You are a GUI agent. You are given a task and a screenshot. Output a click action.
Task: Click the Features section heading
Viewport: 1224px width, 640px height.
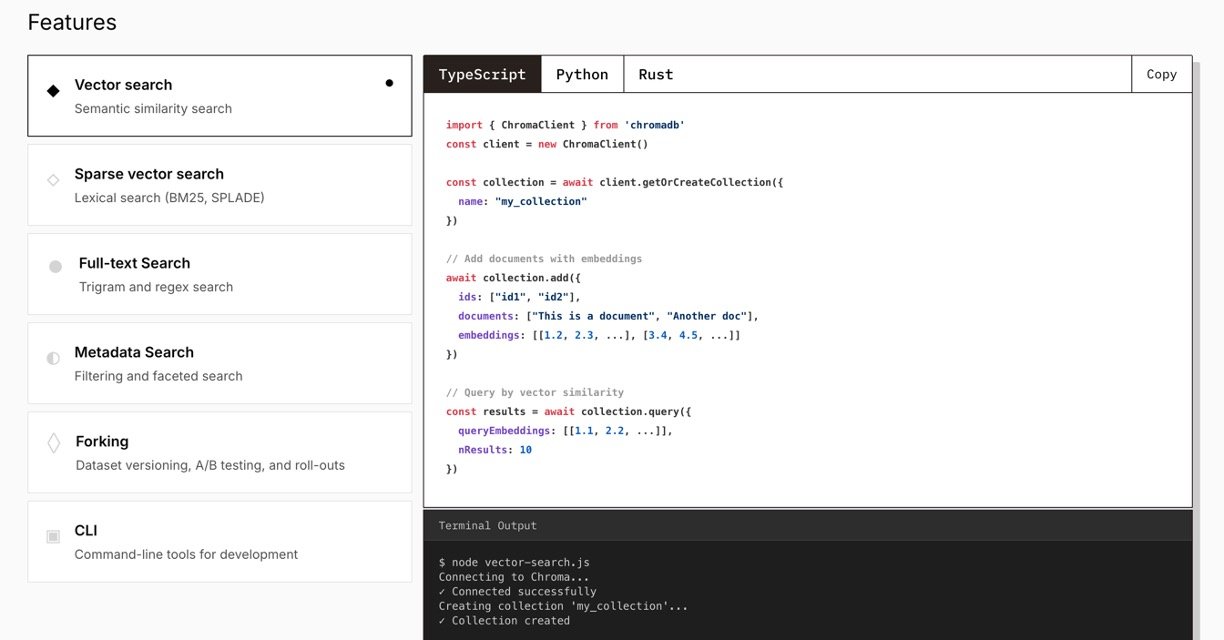(72, 22)
